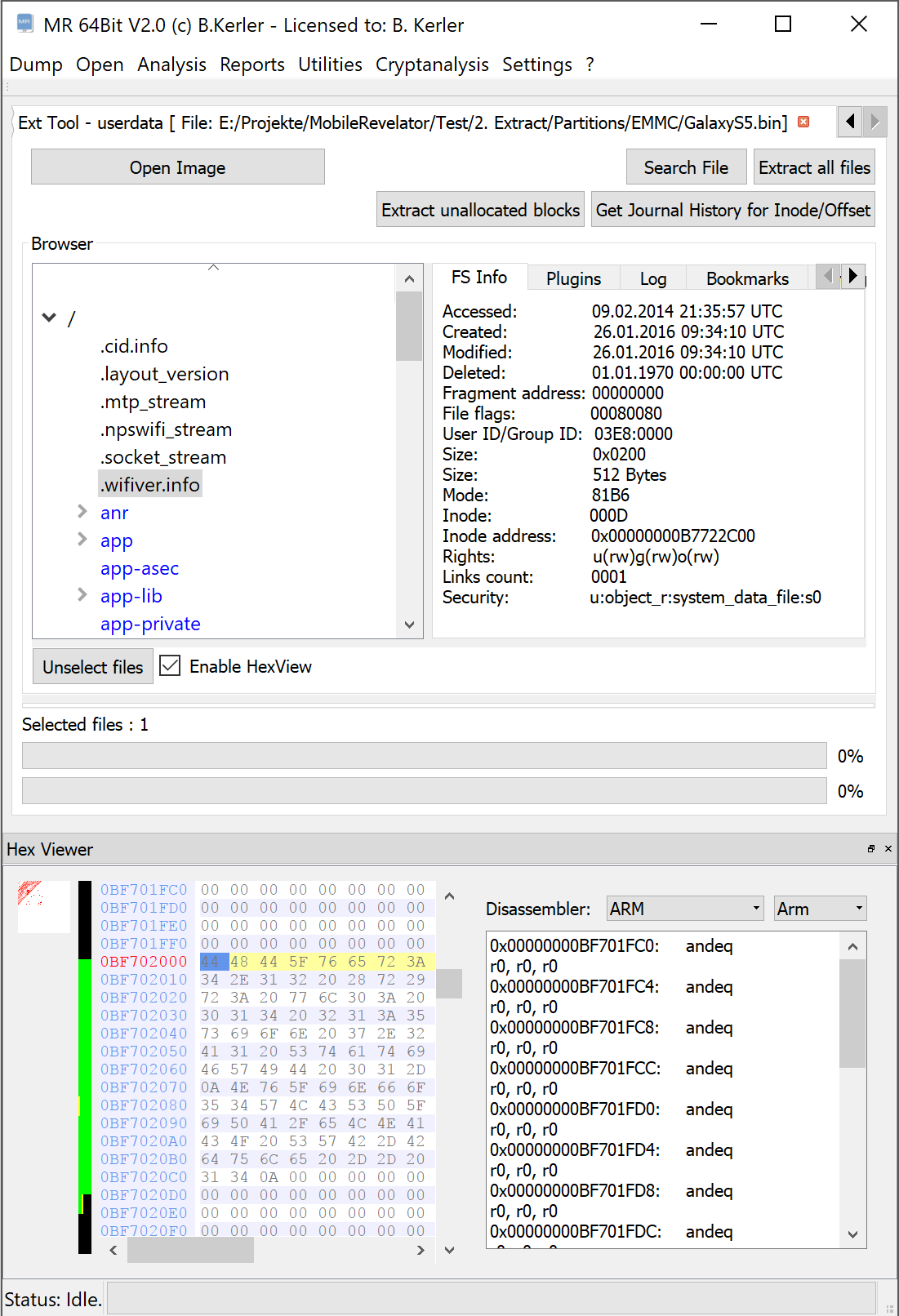Viewport: 899px width, 1316px height.
Task: Click the tab bar left arrow
Action: [x=850, y=122]
